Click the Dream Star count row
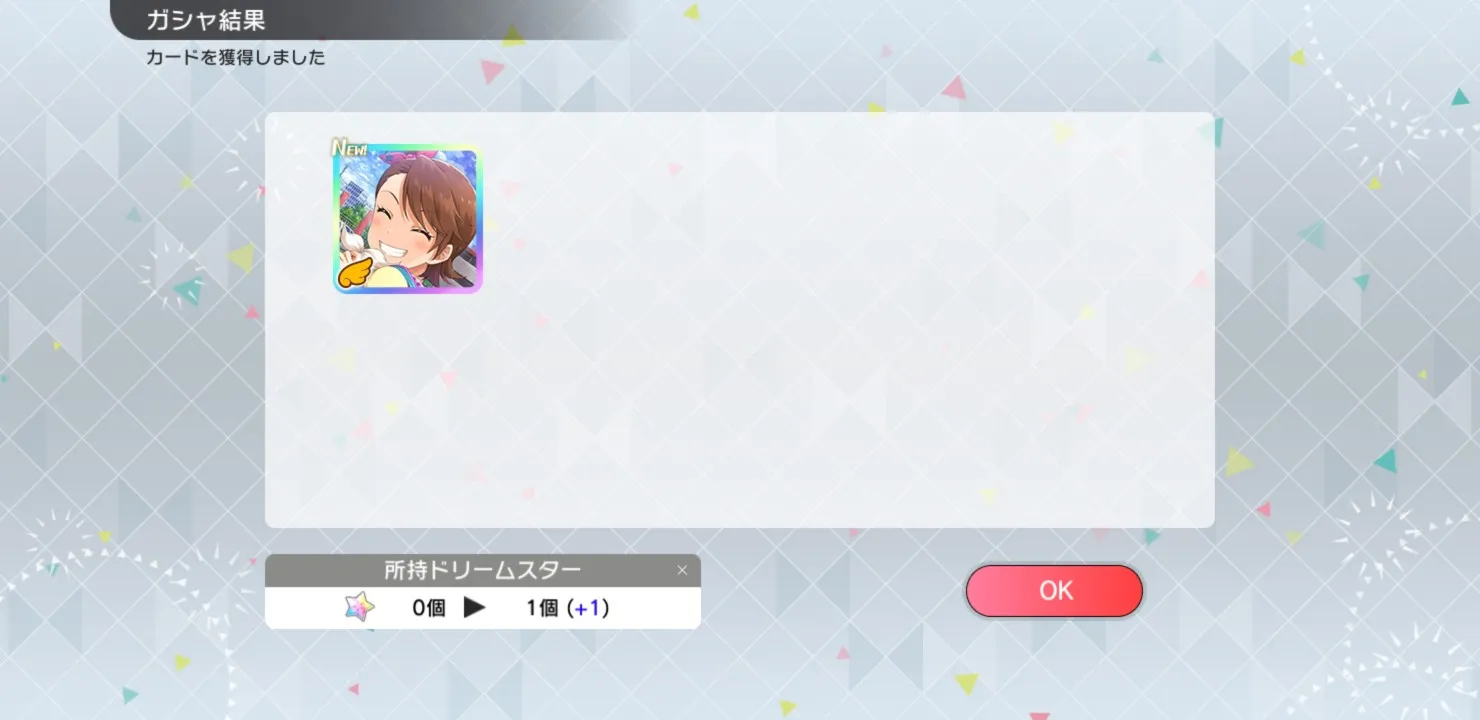The height and width of the screenshot is (720, 1480). point(483,607)
